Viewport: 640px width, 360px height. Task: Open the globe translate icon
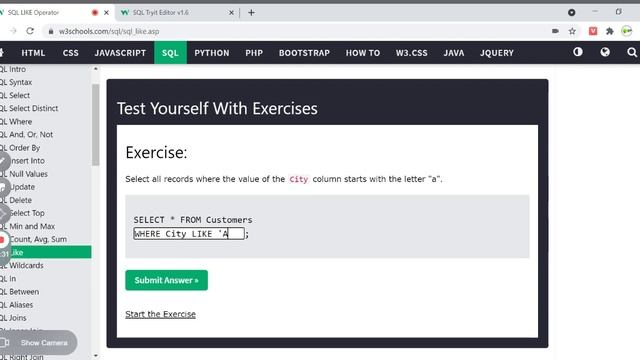click(x=605, y=52)
